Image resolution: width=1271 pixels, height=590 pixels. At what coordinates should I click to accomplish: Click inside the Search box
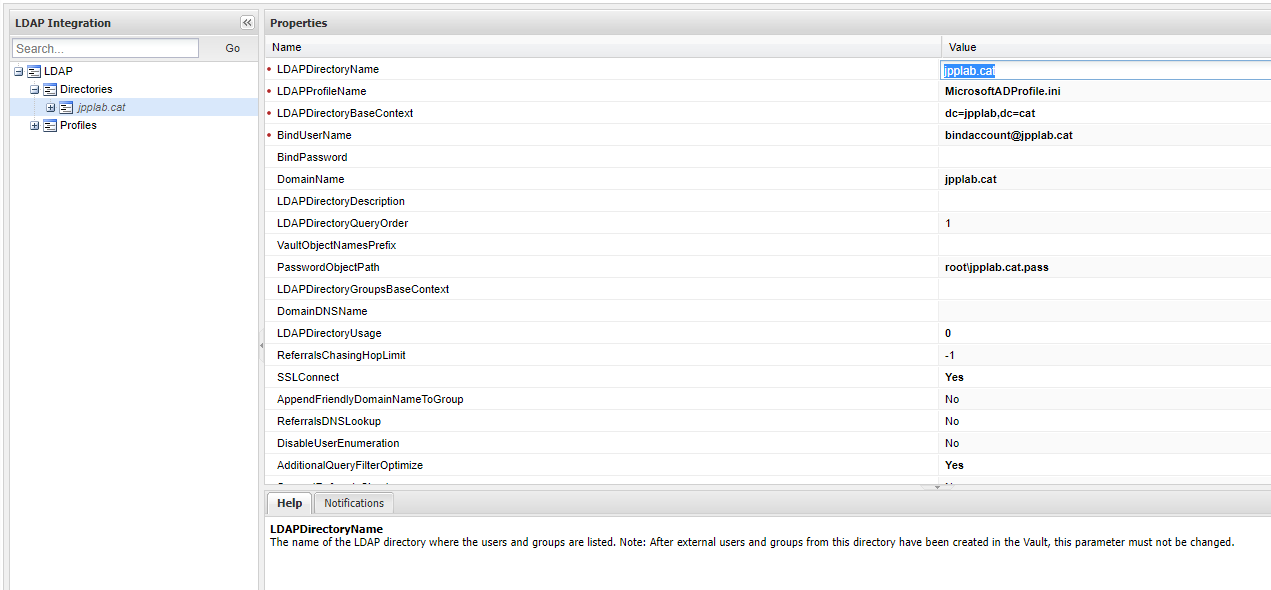pos(104,48)
